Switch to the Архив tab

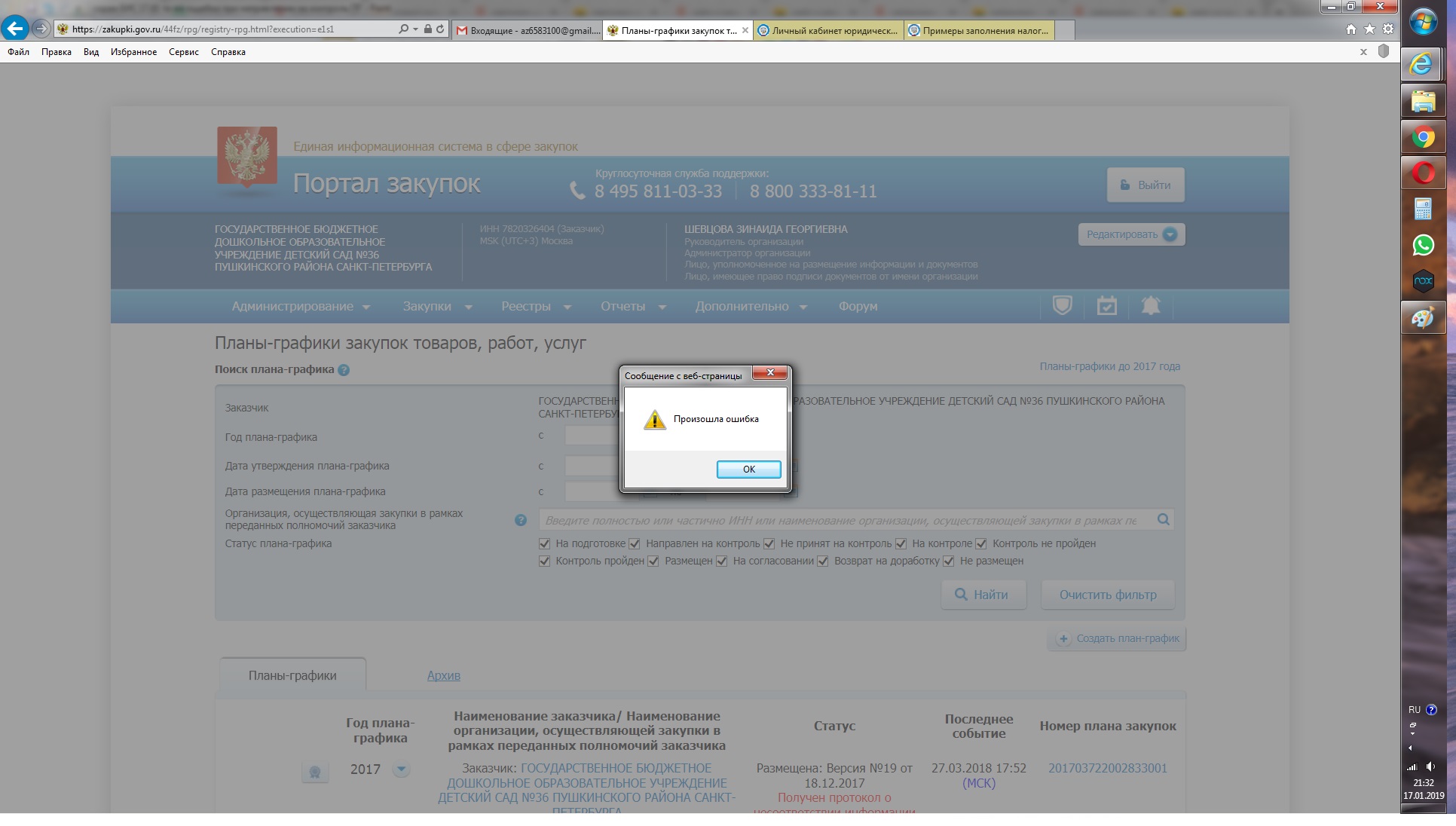(x=443, y=676)
